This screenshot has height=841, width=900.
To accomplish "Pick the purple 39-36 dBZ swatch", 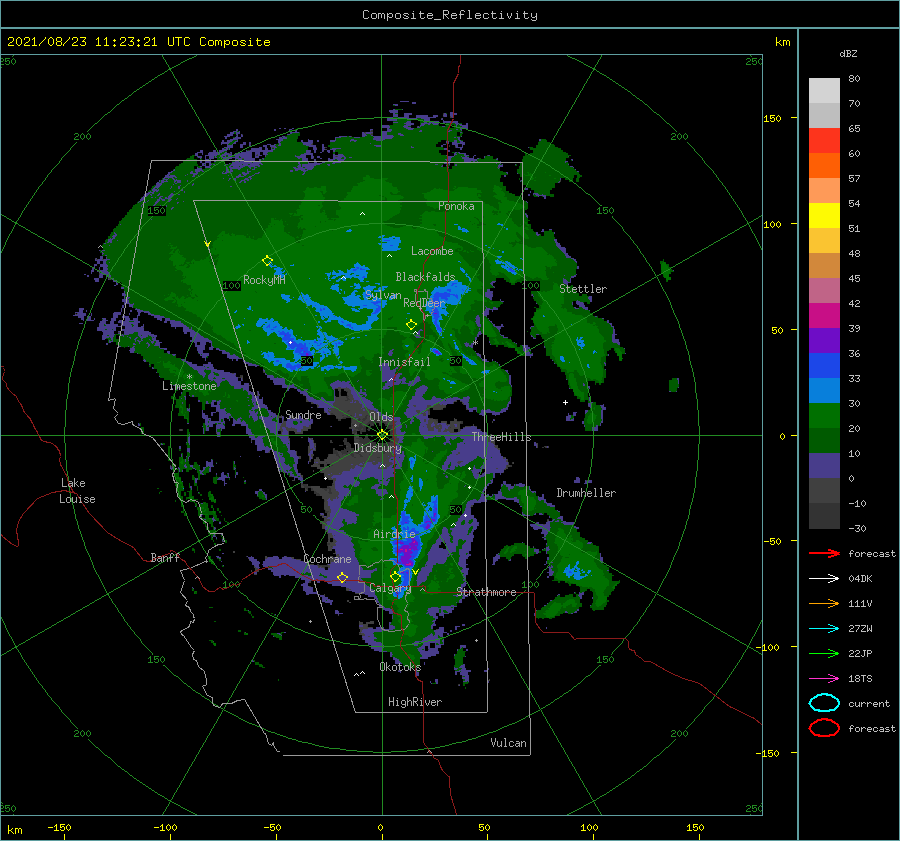I will coord(824,340).
